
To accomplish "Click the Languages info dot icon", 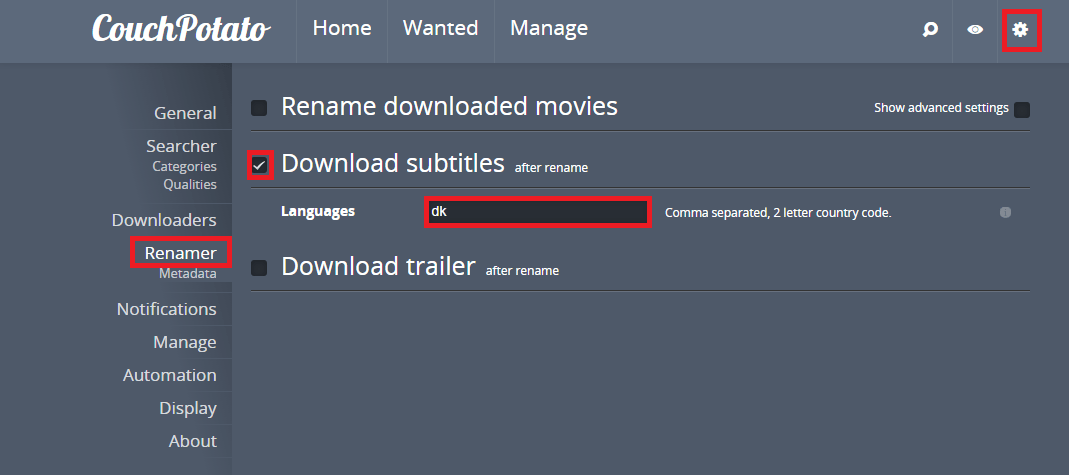I will click(1005, 212).
